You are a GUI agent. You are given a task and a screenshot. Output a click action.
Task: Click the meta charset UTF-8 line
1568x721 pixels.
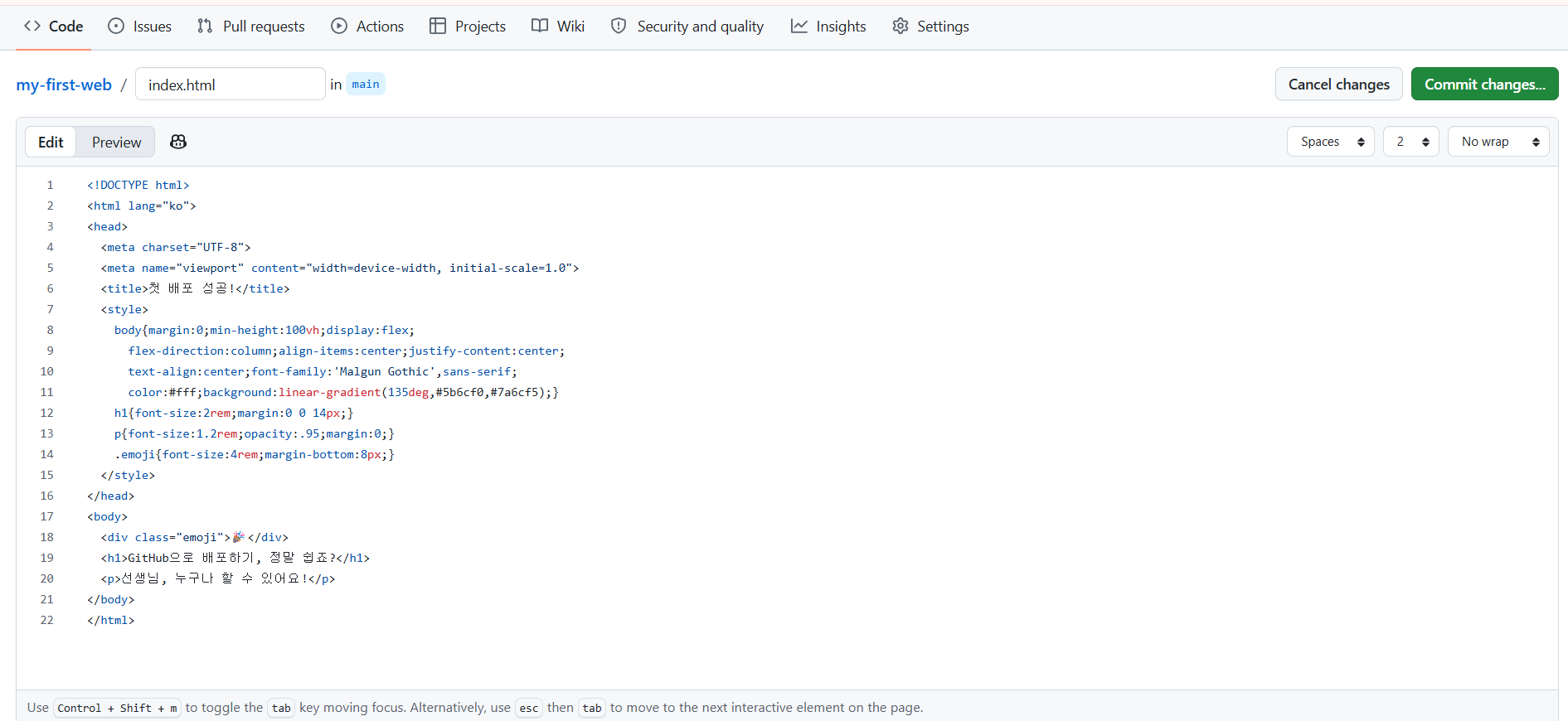pyautogui.click(x=176, y=247)
